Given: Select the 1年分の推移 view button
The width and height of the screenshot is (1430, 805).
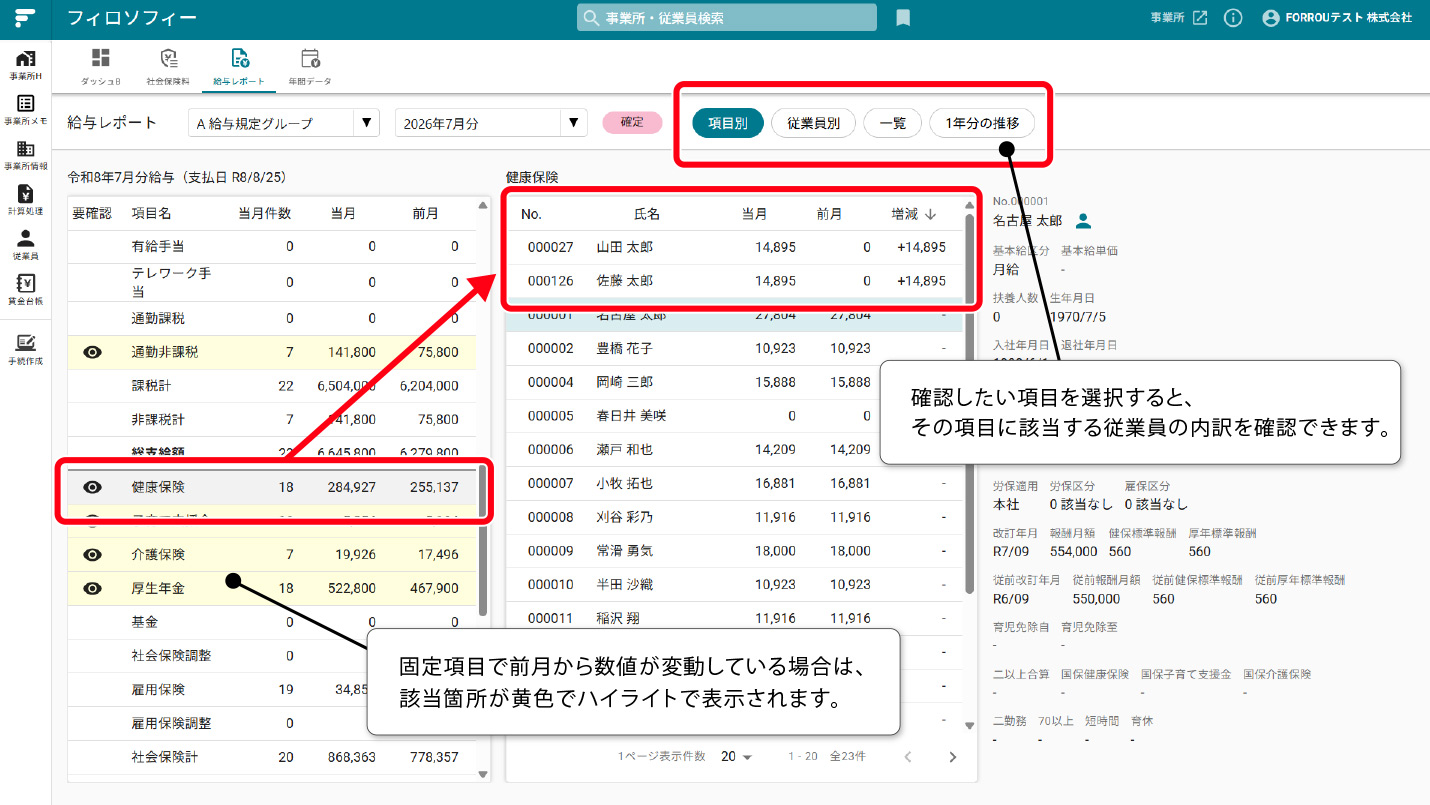Looking at the screenshot, I should [x=982, y=123].
